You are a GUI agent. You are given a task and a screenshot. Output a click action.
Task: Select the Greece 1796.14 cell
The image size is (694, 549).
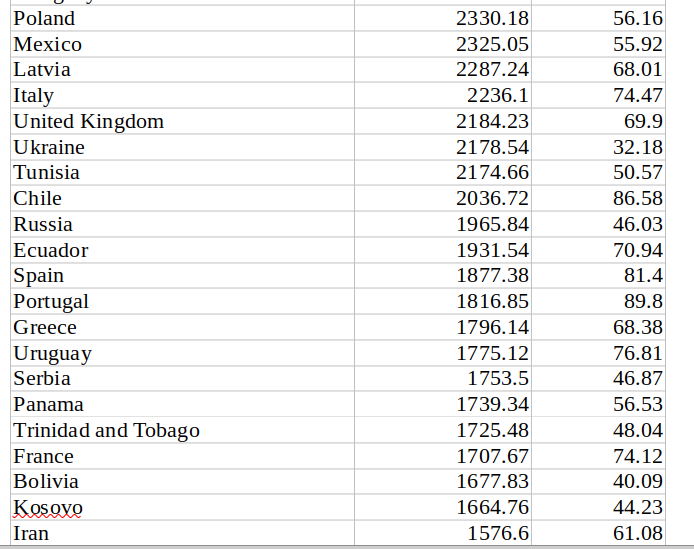[x=443, y=327]
